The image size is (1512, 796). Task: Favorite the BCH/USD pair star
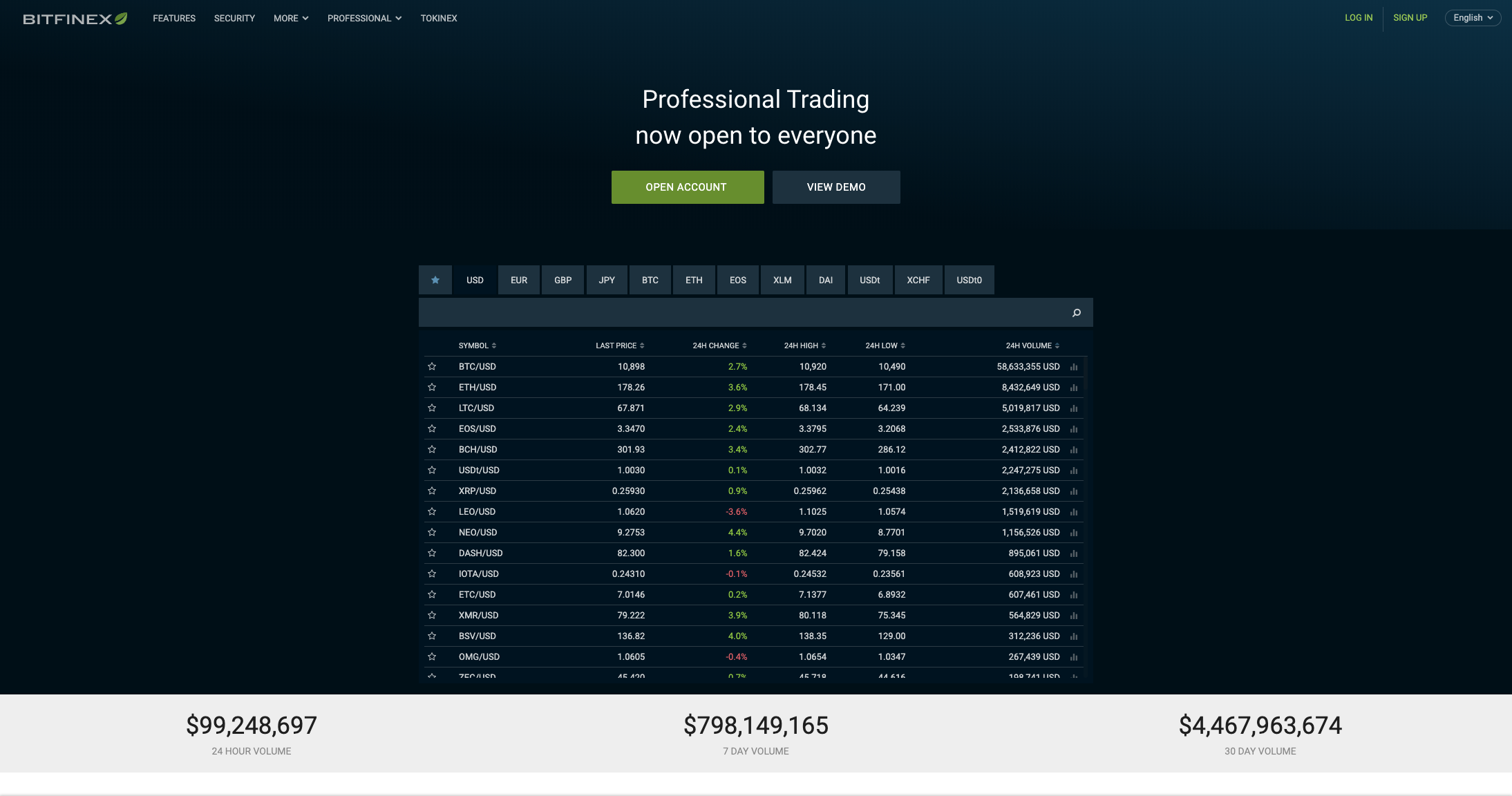432,449
